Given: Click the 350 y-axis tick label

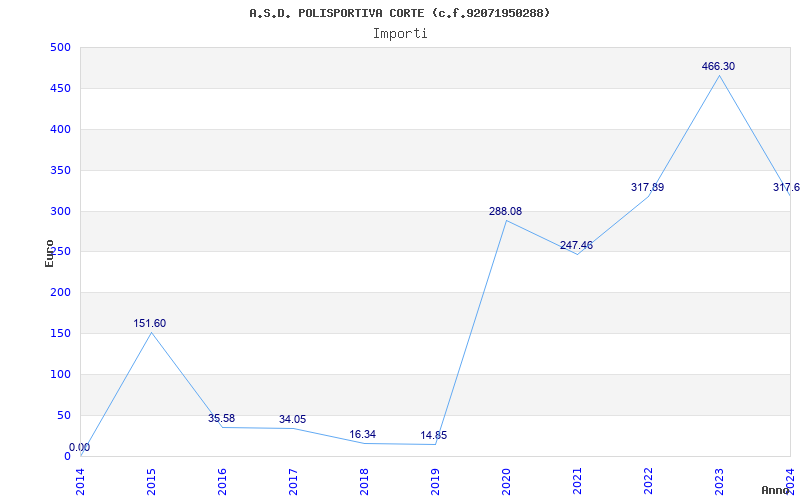Looking at the screenshot, I should 60,170.
